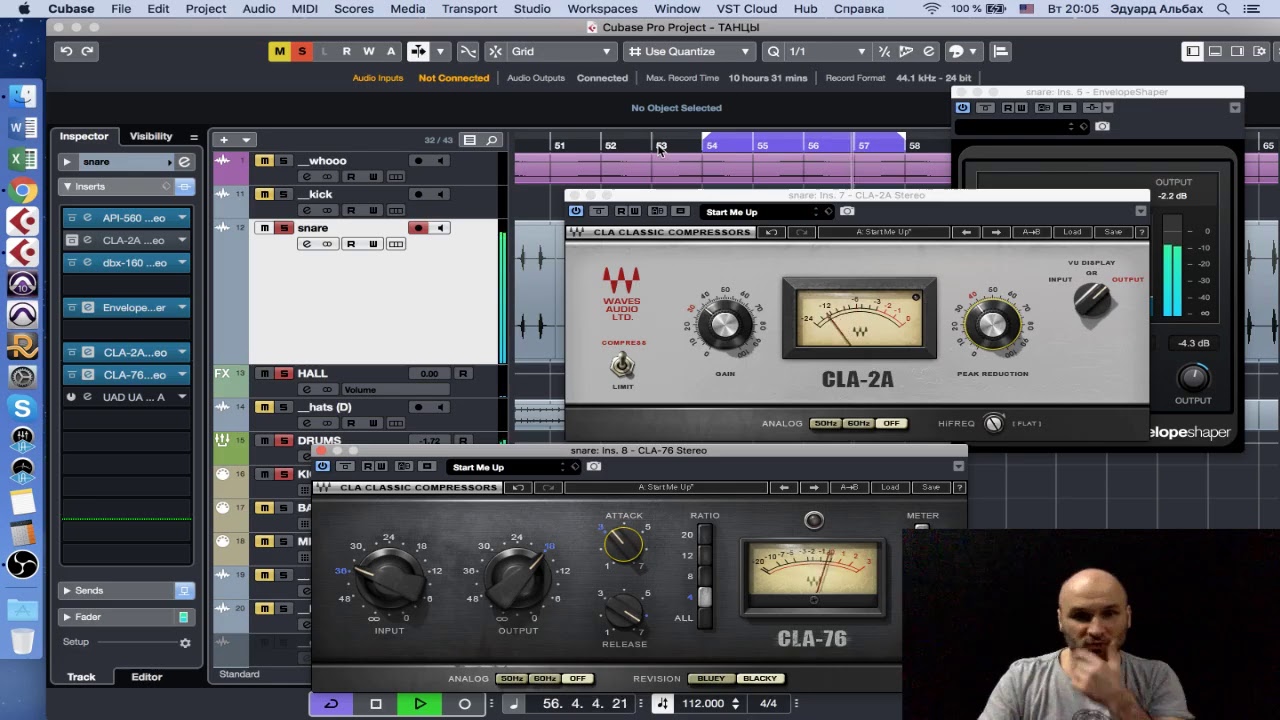Click Save button in CLA-76 plugin
The width and height of the screenshot is (1280, 720).
coord(931,487)
